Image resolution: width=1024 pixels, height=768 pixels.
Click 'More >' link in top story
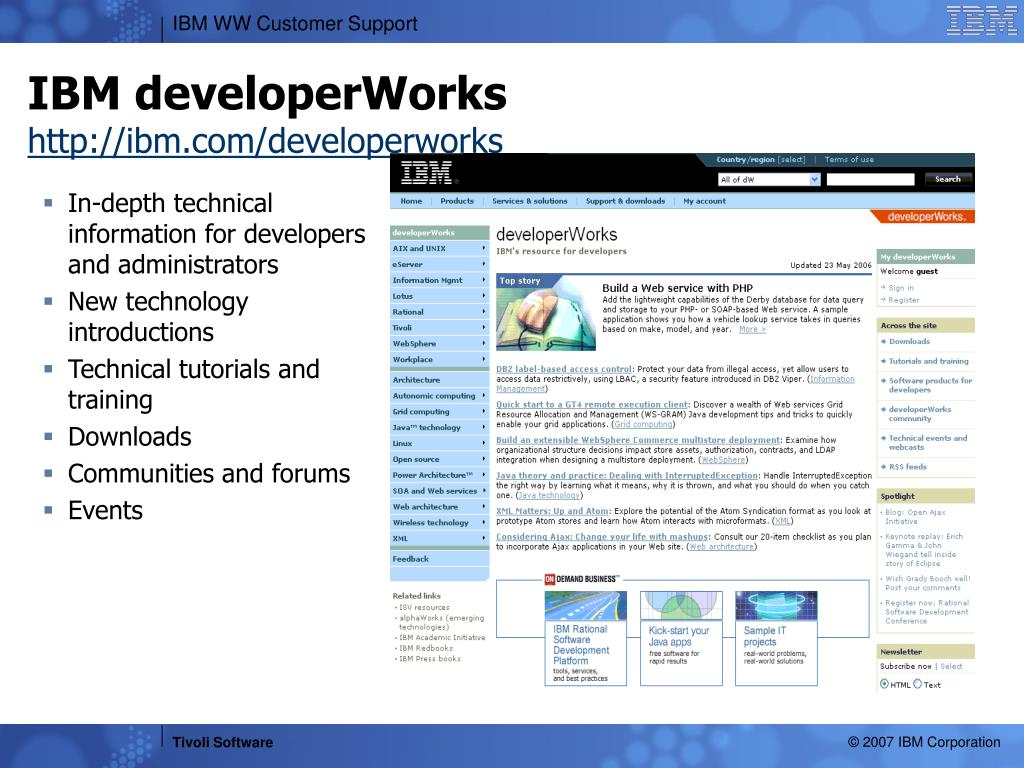752,329
